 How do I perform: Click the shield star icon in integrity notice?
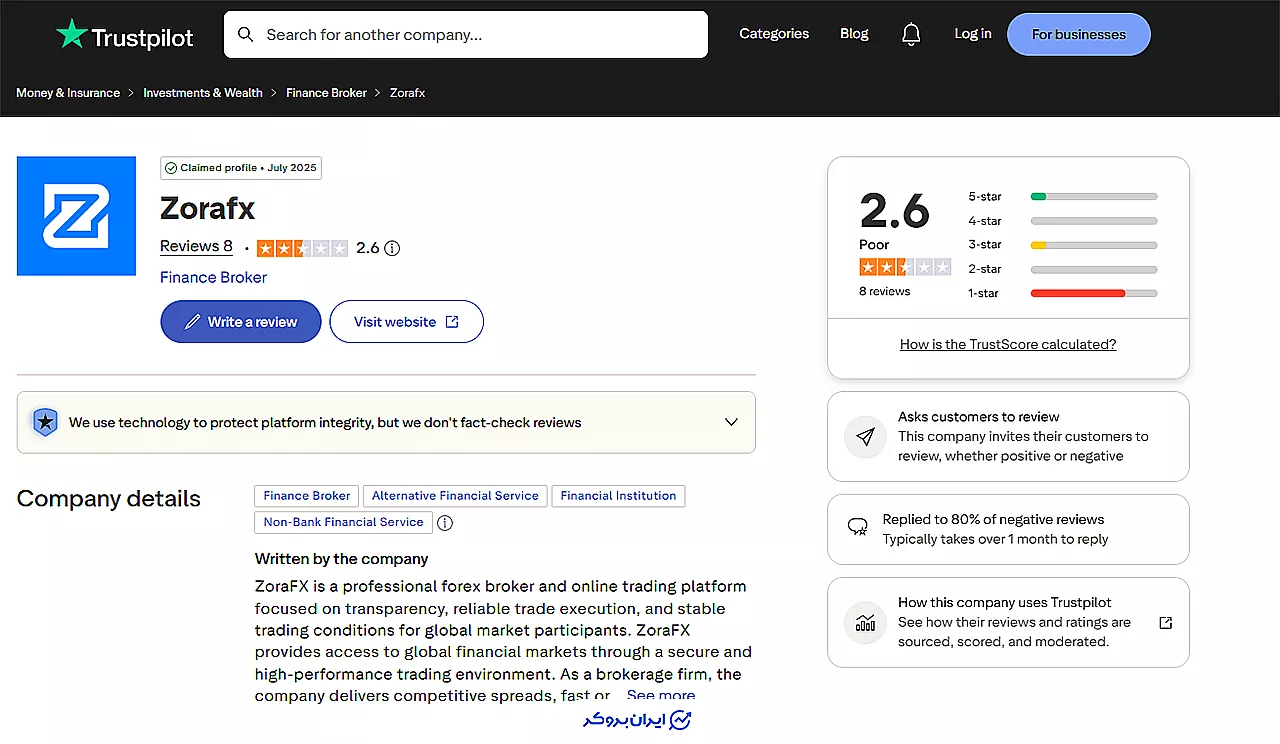(x=45, y=422)
